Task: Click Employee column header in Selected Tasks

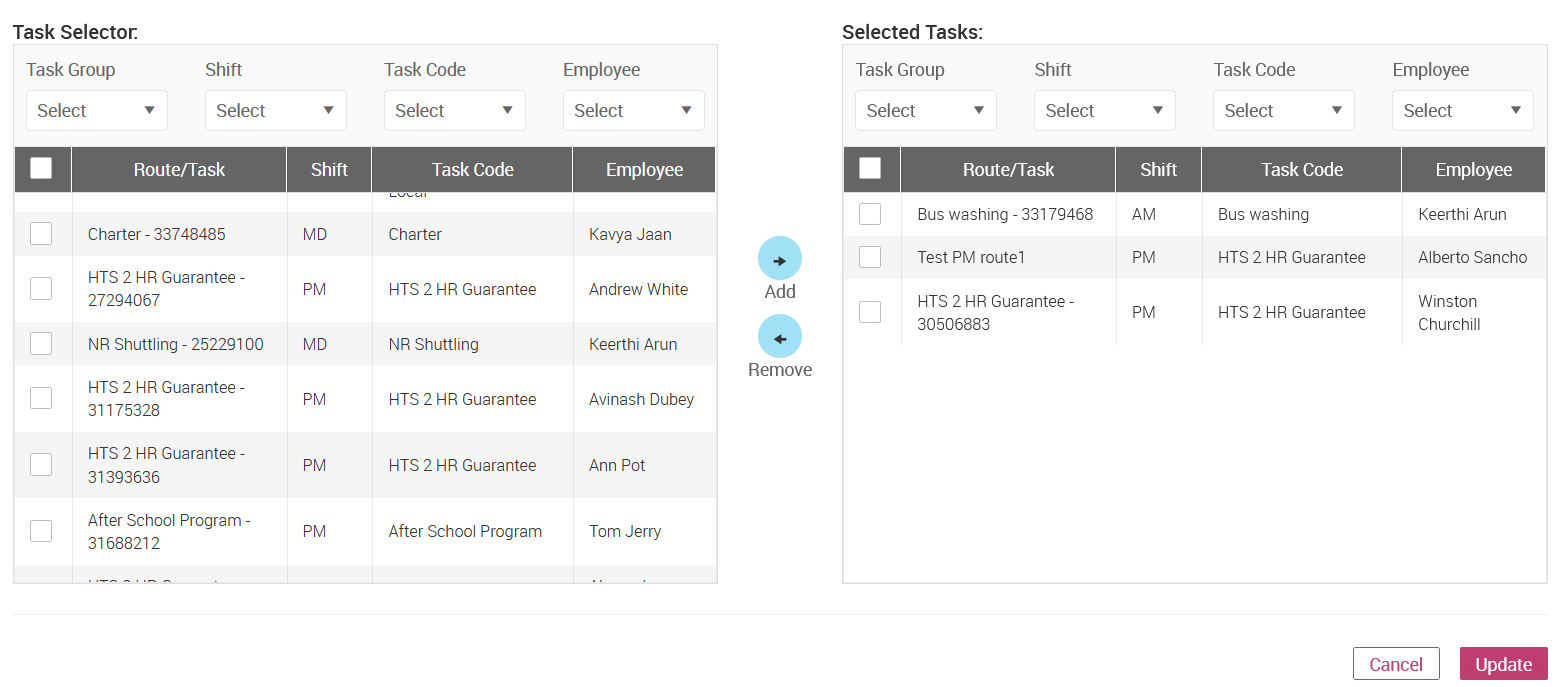Action: click(1473, 170)
